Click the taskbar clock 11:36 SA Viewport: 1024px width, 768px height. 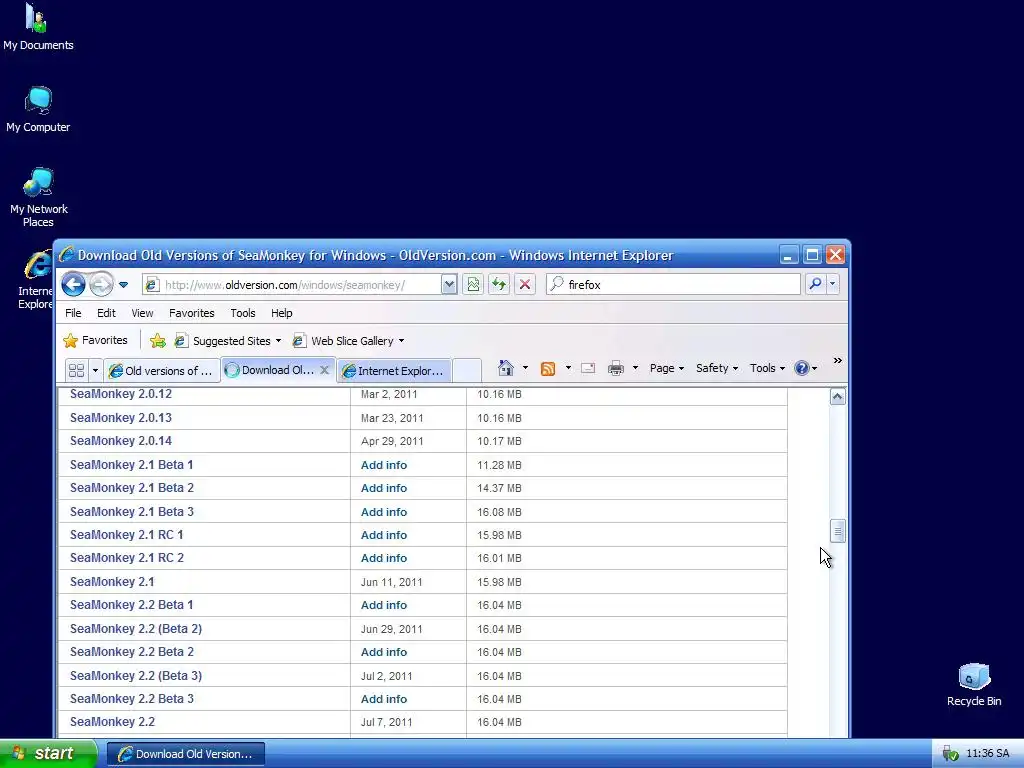click(x=987, y=754)
